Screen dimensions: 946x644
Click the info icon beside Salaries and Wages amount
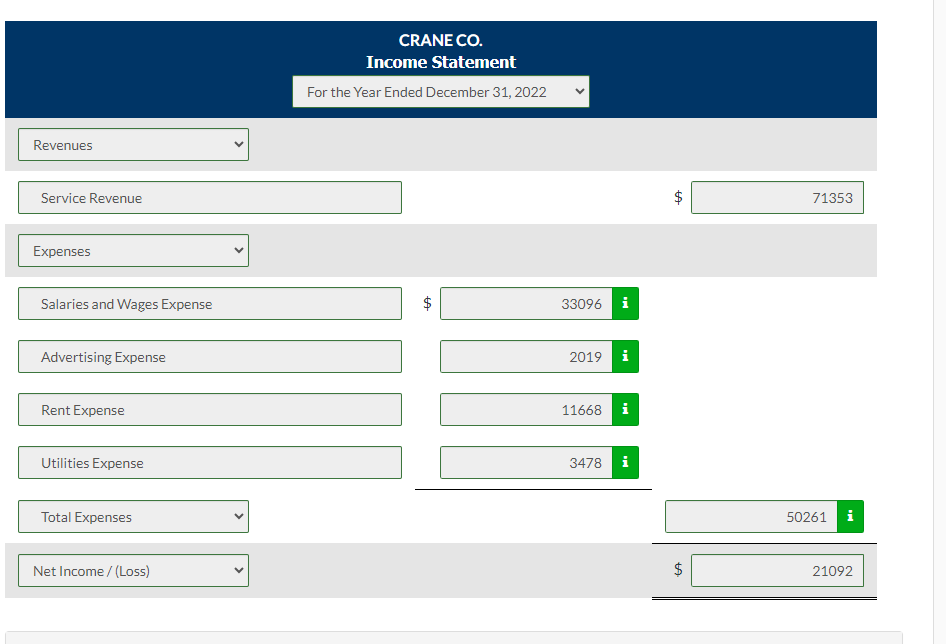pos(624,303)
